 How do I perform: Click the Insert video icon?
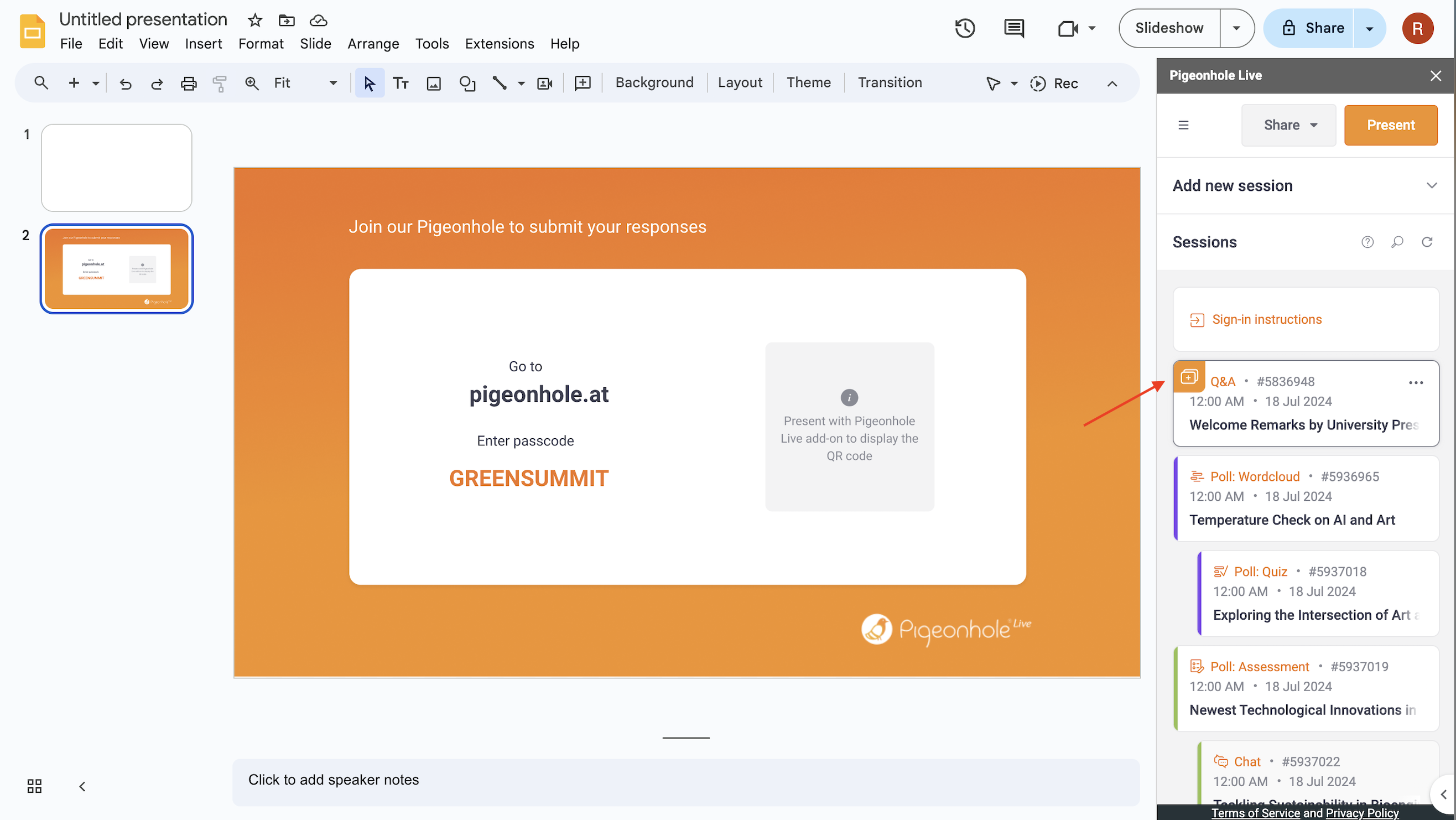[544, 84]
